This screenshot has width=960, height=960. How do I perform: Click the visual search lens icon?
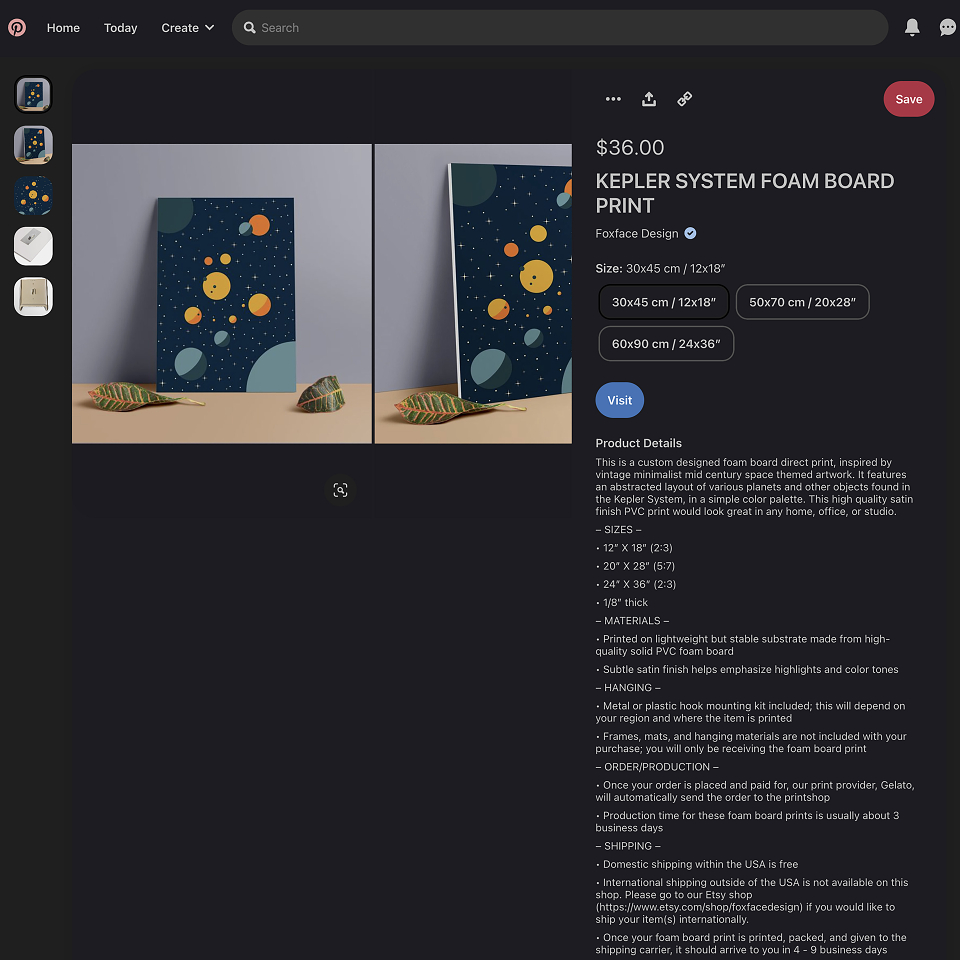click(x=340, y=490)
